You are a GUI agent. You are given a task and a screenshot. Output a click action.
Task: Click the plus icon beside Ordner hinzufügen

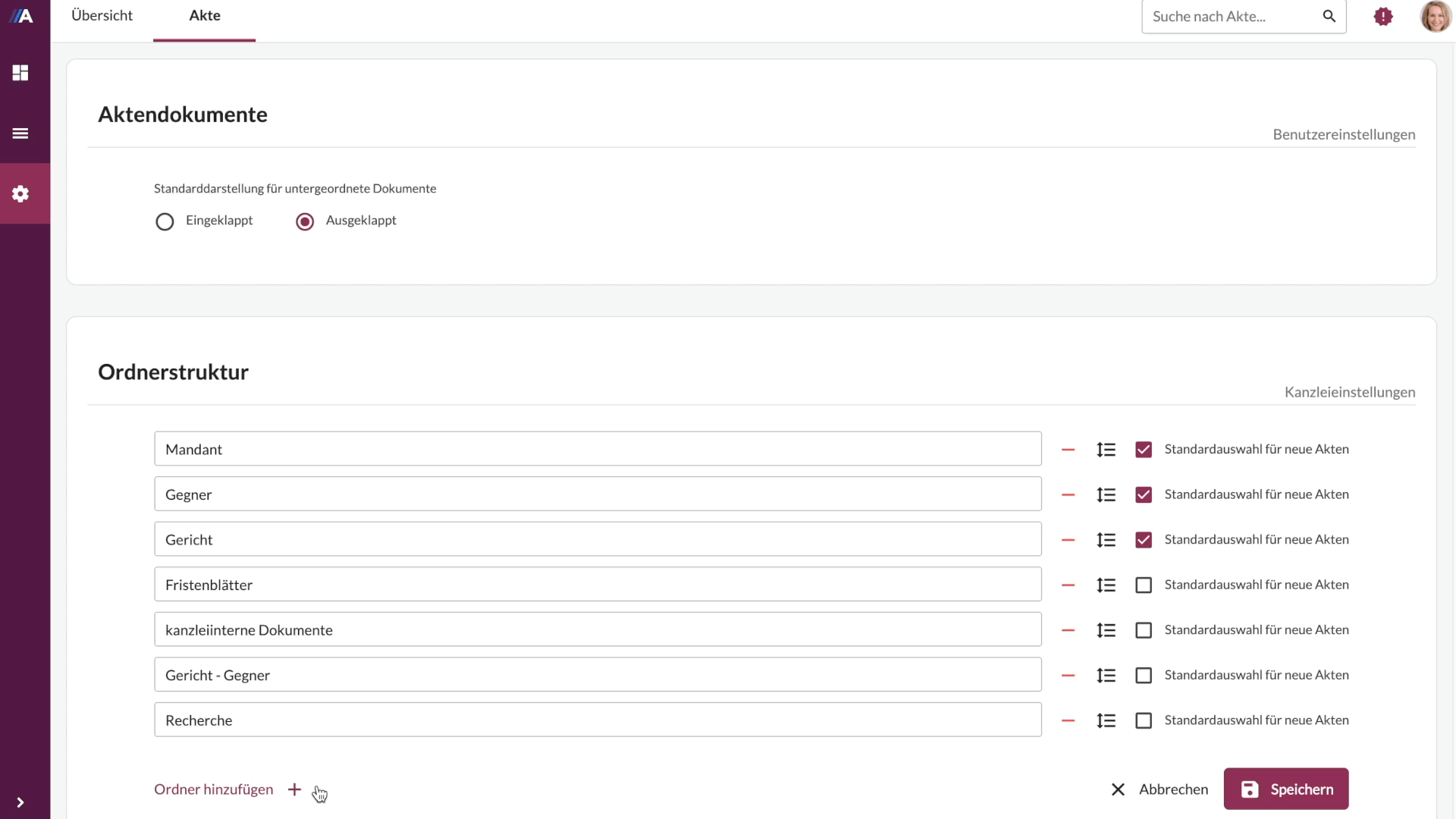click(x=294, y=789)
